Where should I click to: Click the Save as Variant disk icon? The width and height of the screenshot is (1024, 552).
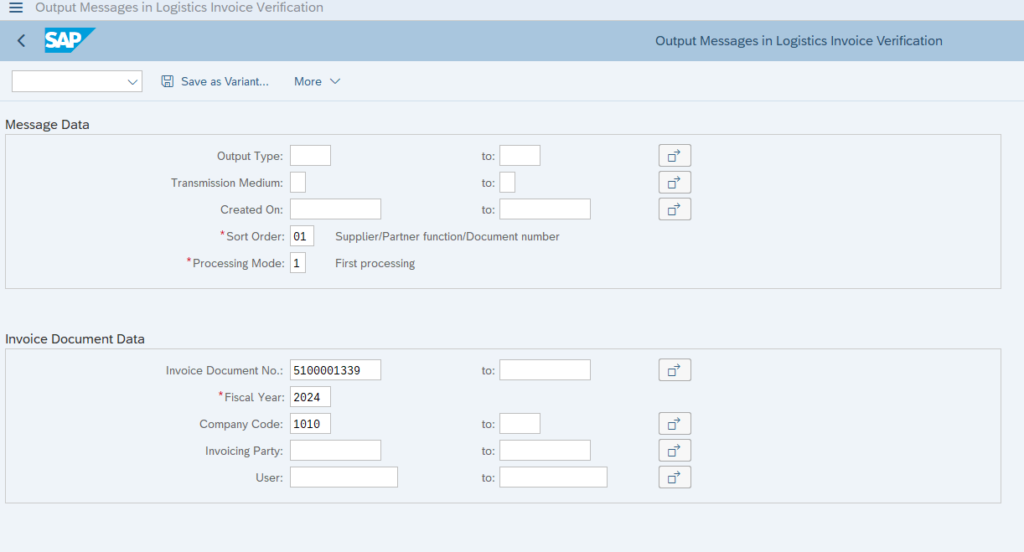click(168, 81)
